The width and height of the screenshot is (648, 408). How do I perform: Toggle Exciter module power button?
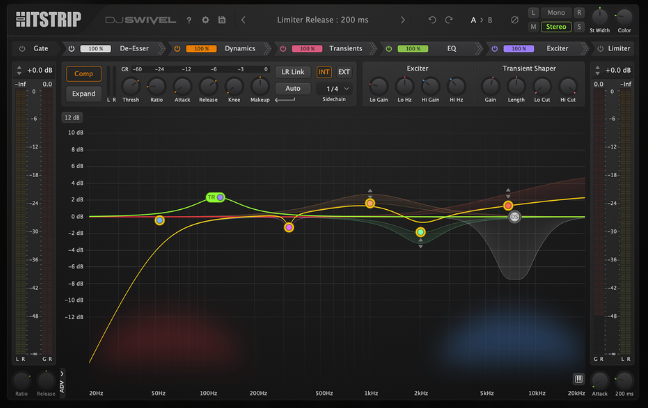pyautogui.click(x=495, y=49)
